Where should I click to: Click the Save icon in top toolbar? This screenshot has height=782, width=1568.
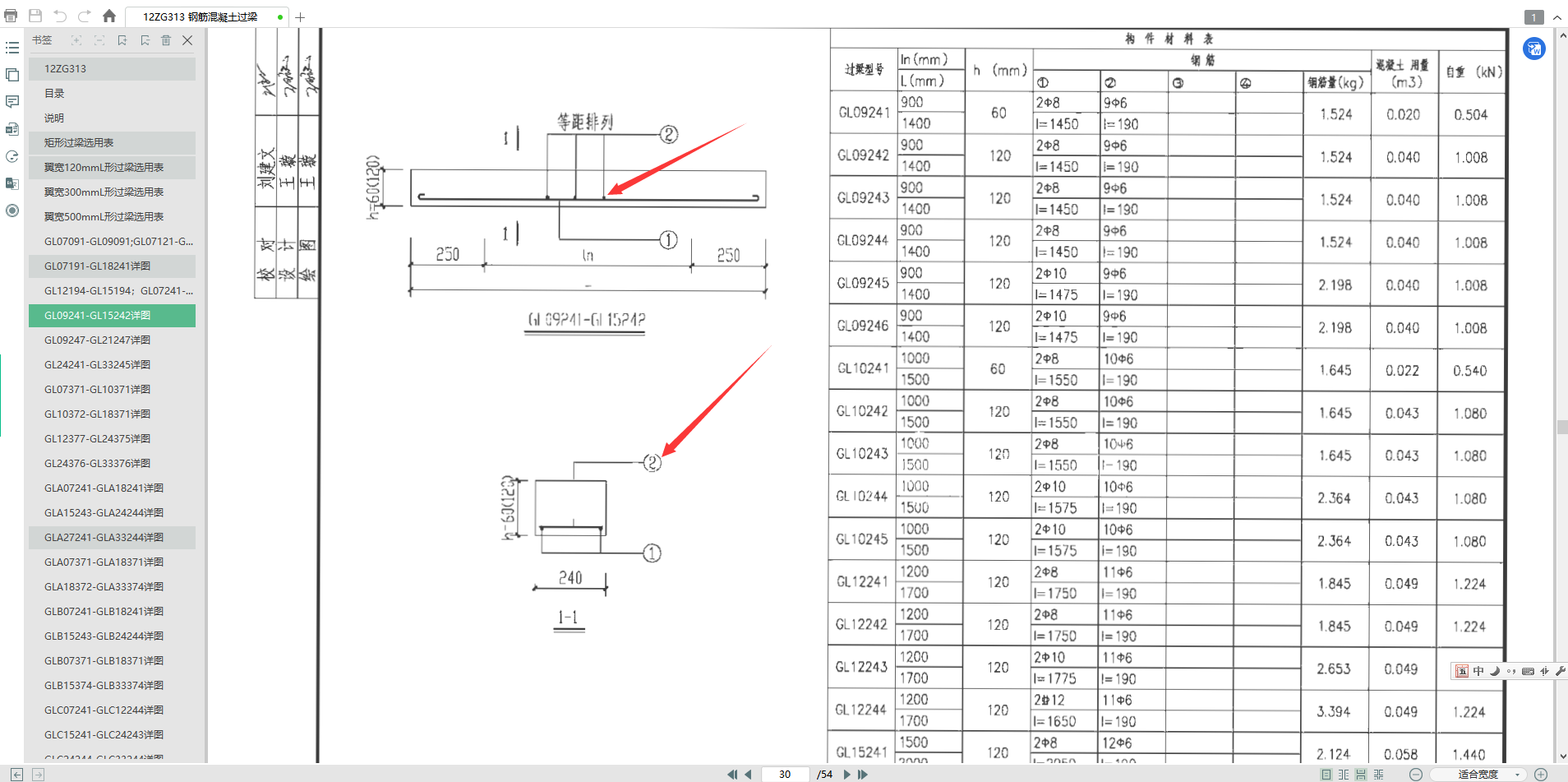[35, 16]
